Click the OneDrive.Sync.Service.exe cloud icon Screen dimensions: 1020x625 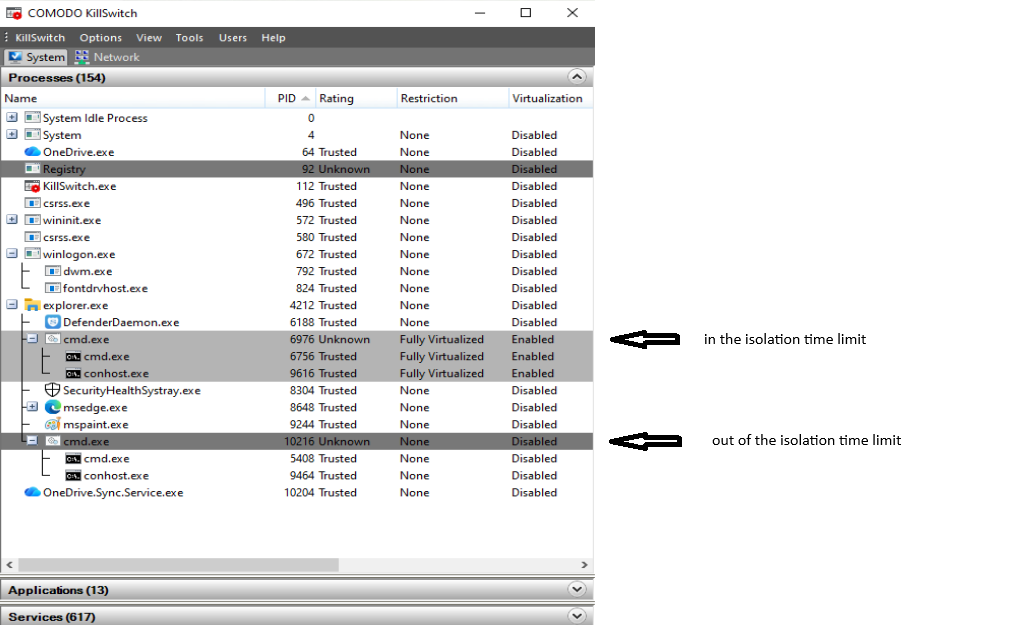tap(33, 492)
